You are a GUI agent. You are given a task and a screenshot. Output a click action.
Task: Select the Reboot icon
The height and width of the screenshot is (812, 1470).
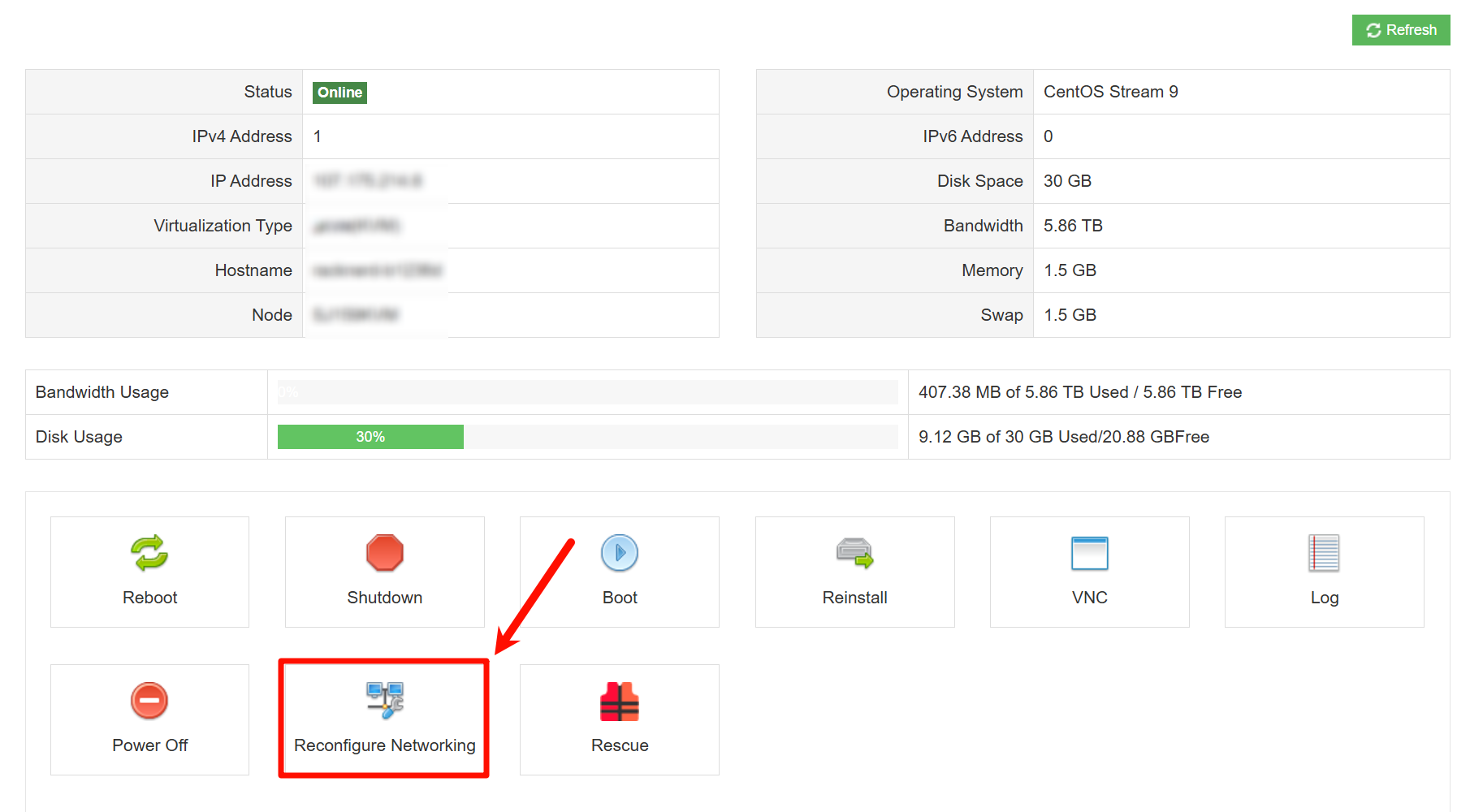click(149, 553)
